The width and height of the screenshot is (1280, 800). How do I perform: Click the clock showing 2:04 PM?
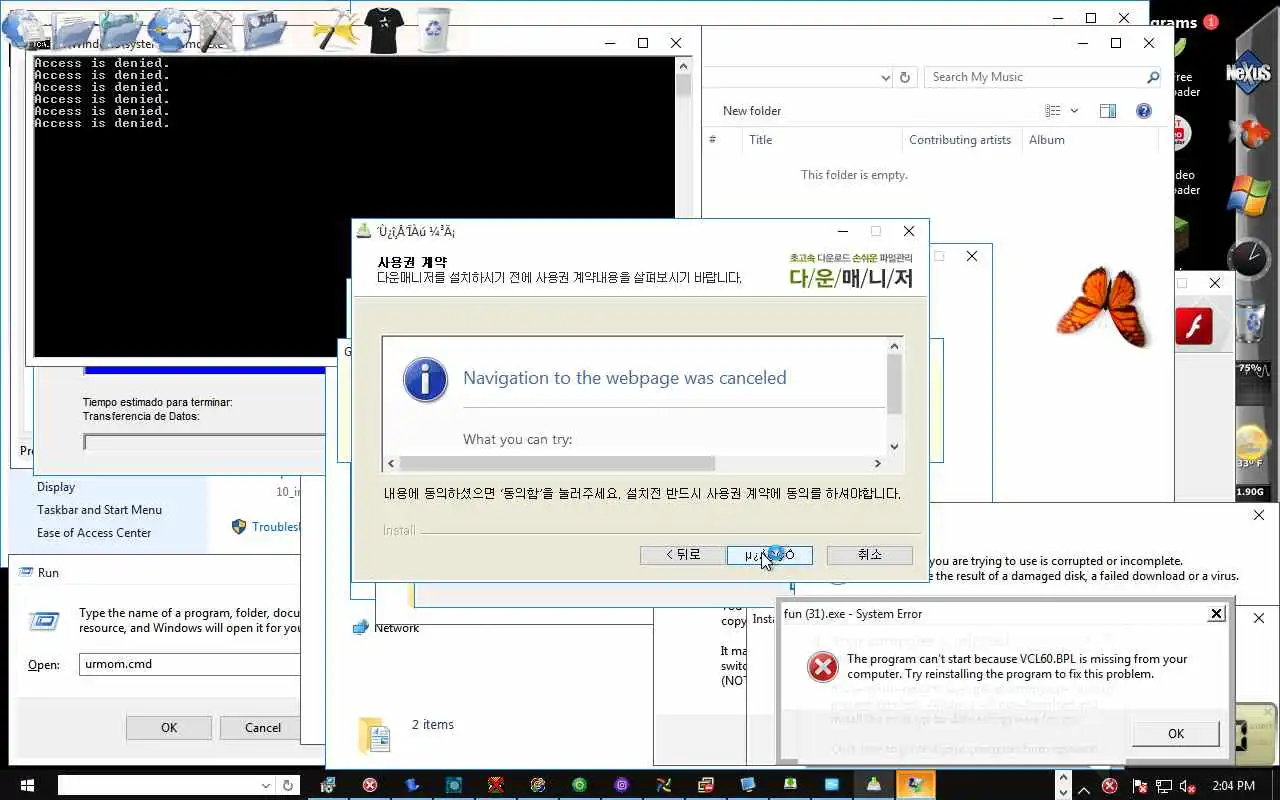click(1232, 786)
